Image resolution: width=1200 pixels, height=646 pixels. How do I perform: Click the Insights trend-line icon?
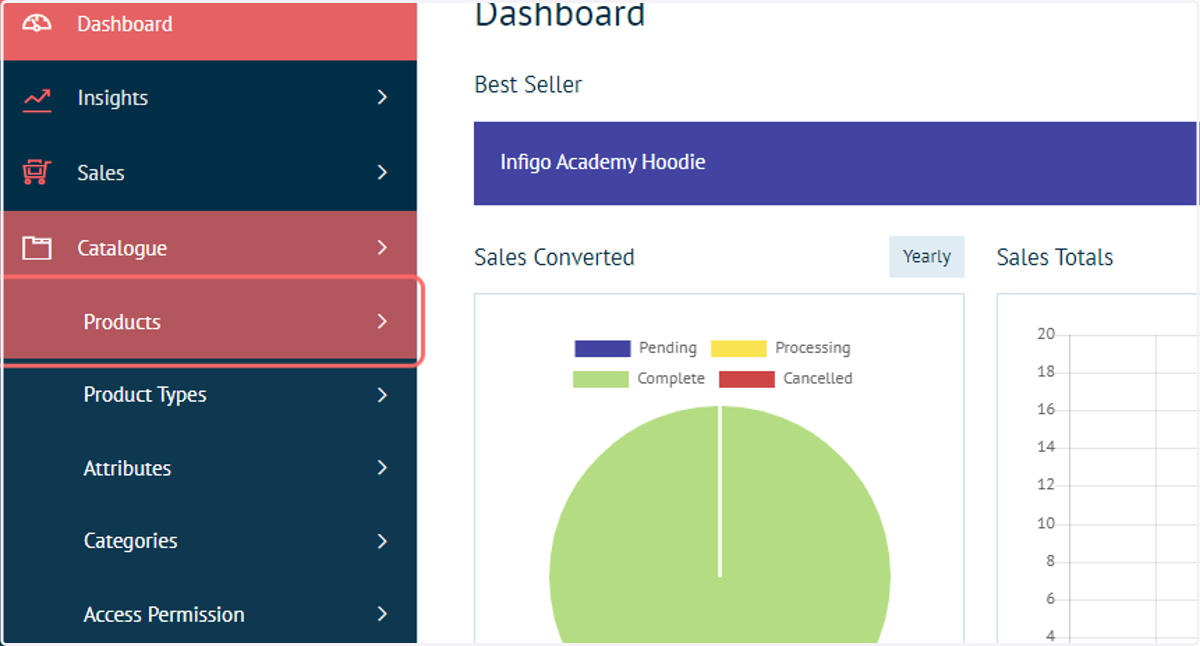[x=37, y=98]
